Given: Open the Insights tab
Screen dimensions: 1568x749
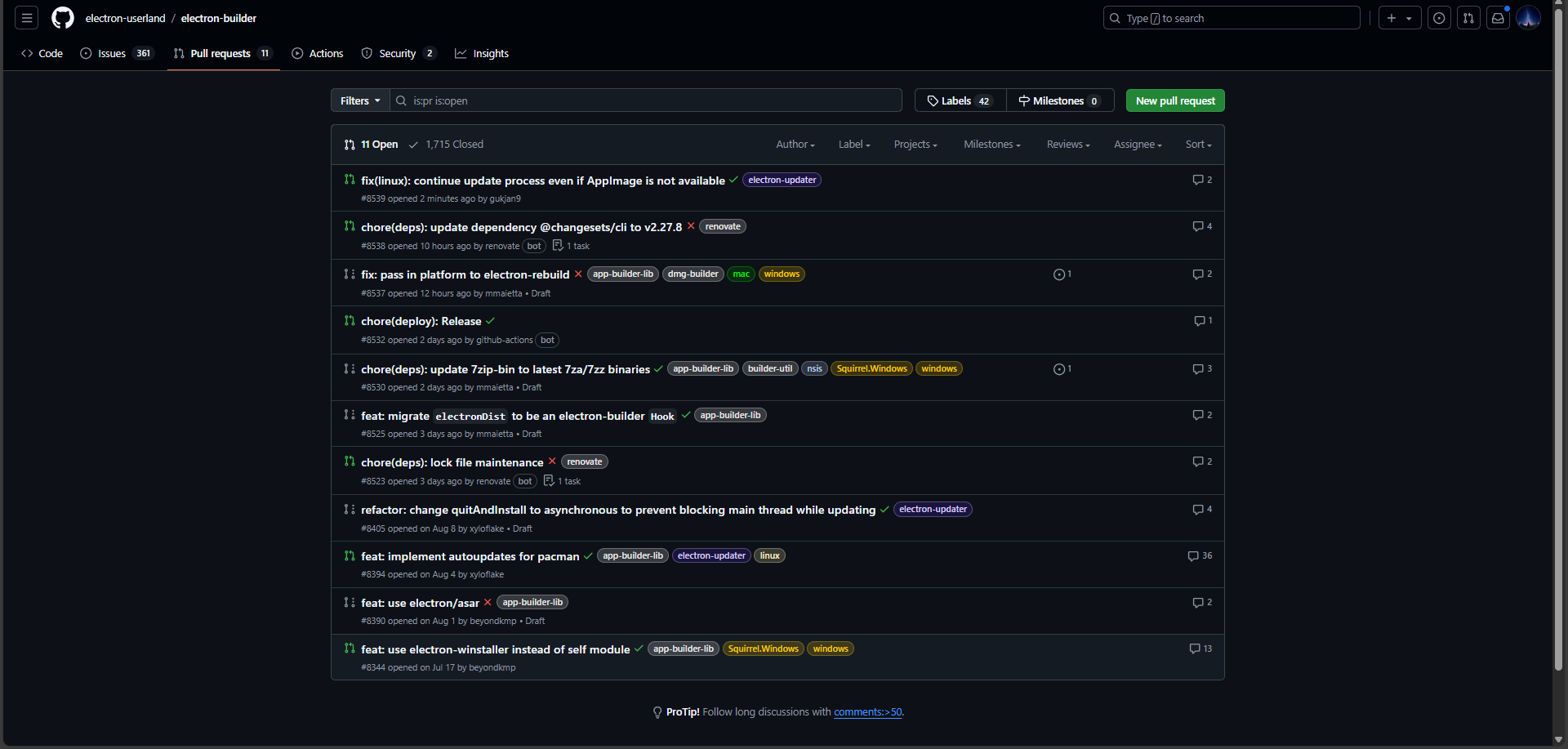Looking at the screenshot, I should pos(482,53).
